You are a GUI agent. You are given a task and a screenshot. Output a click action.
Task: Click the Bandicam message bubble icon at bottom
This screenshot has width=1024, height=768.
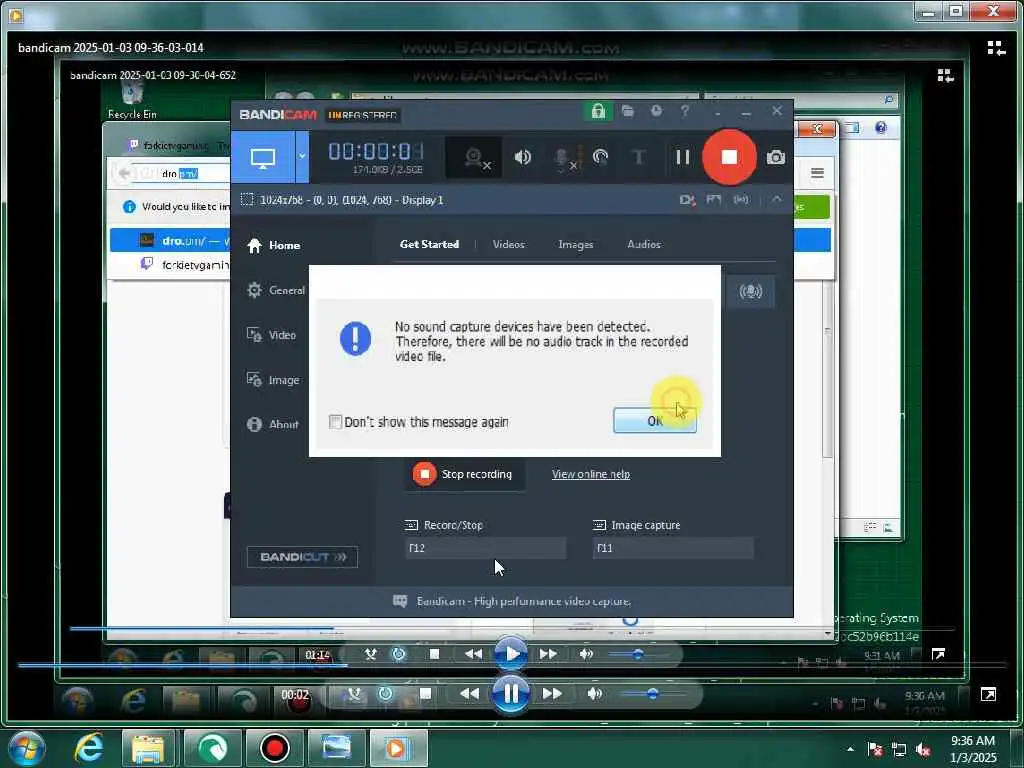click(x=400, y=601)
